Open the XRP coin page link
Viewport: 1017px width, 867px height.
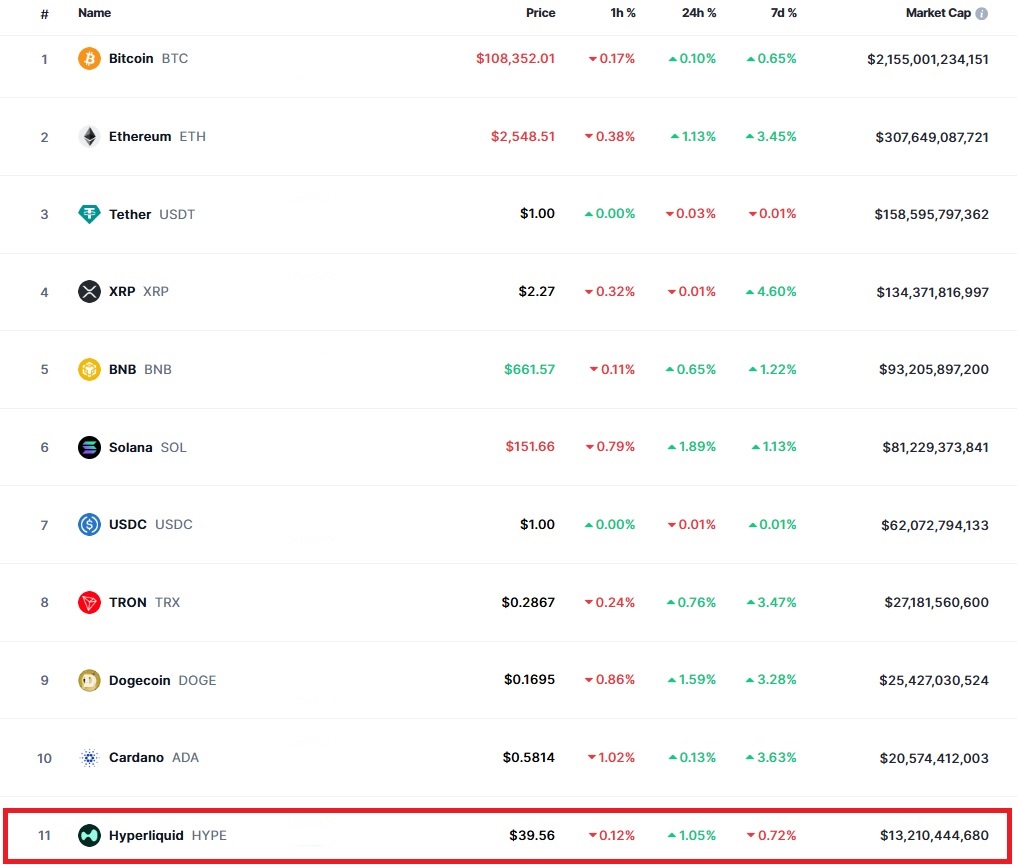[139, 291]
